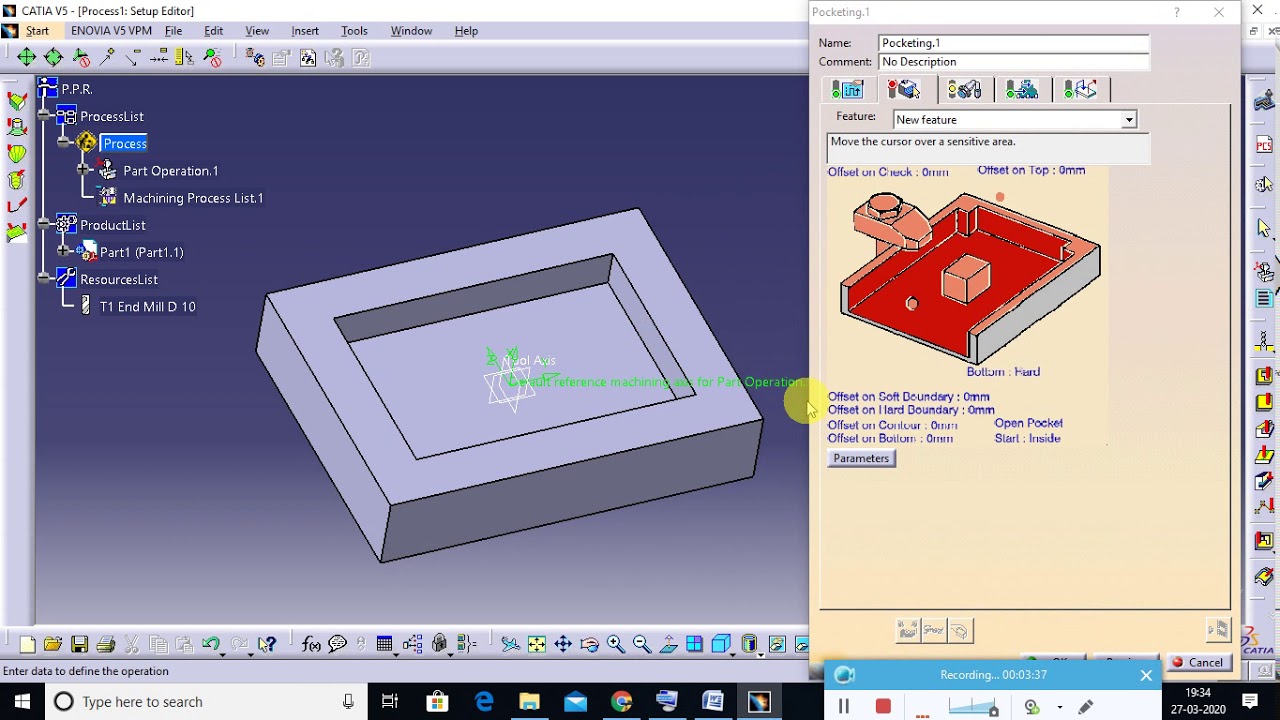1280x720 pixels.
Task: Click the Pan arrows icon
Action: pyautogui.click(x=563, y=645)
